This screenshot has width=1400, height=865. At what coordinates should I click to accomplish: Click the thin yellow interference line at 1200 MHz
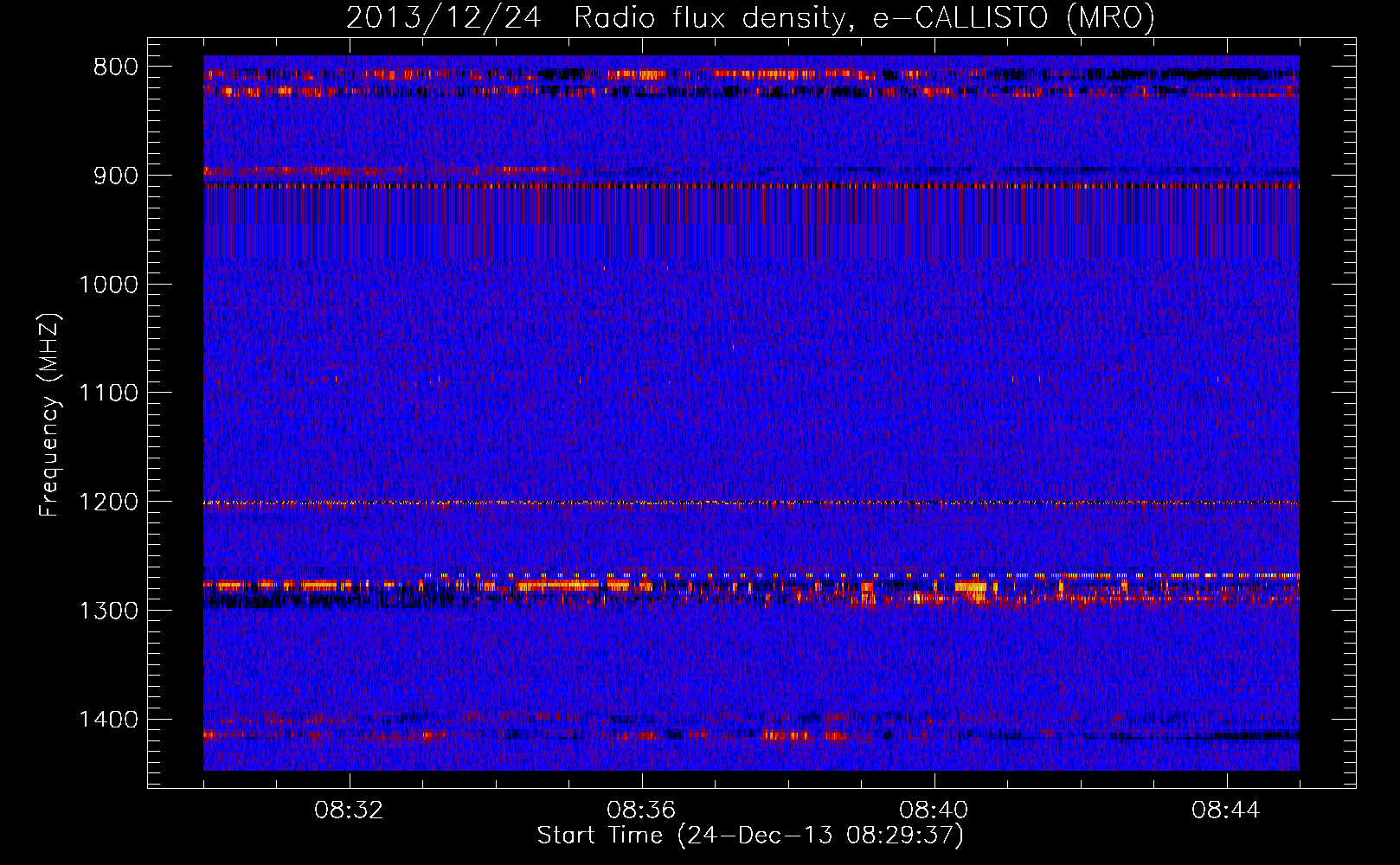pos(751,503)
